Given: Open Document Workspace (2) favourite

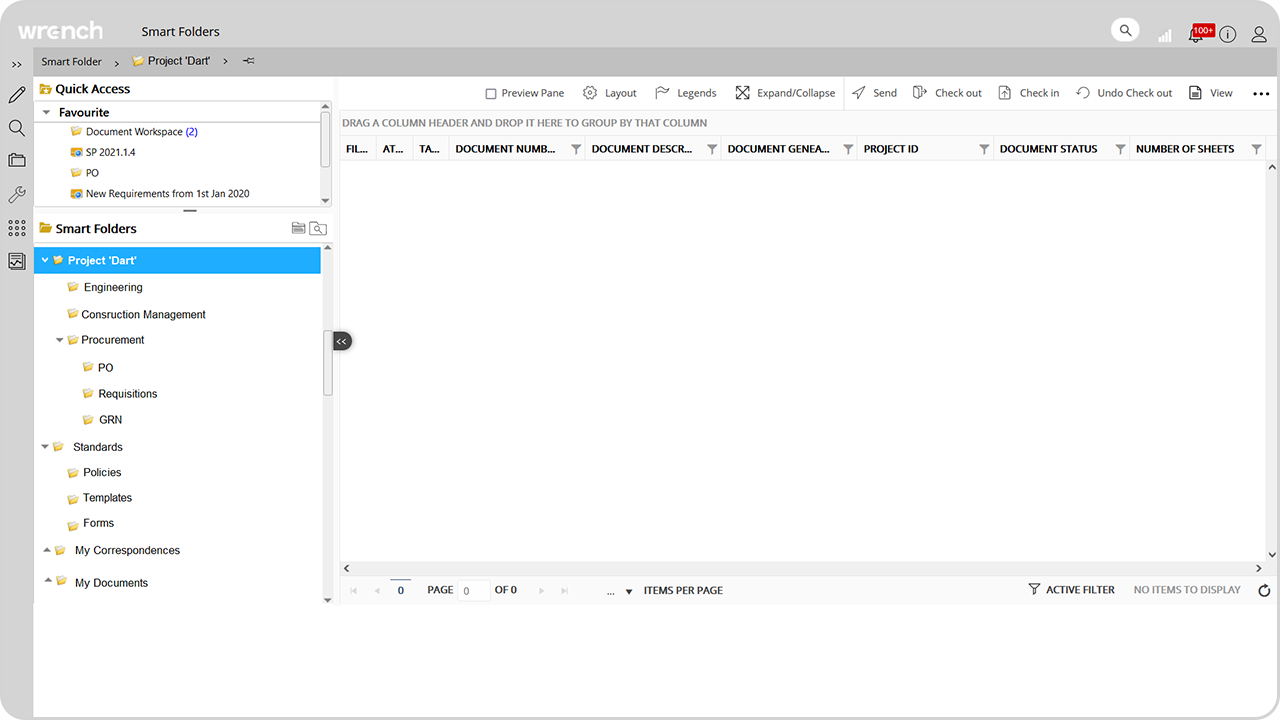Looking at the screenshot, I should pyautogui.click(x=134, y=132).
